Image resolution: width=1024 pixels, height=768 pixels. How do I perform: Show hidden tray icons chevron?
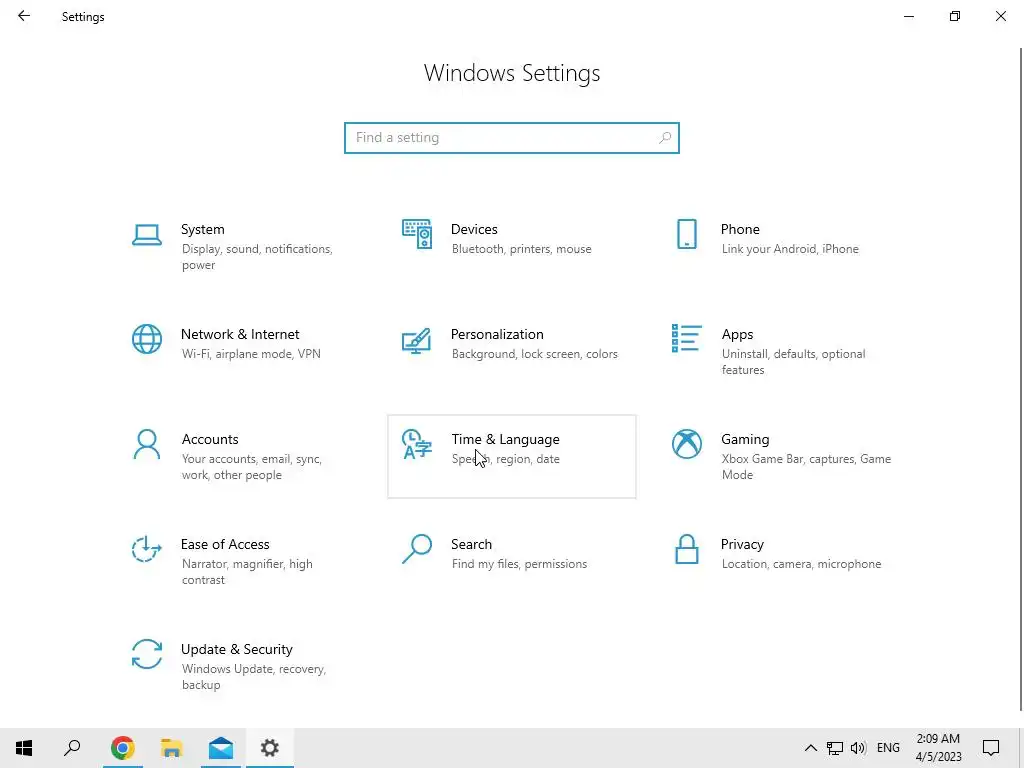pos(810,748)
